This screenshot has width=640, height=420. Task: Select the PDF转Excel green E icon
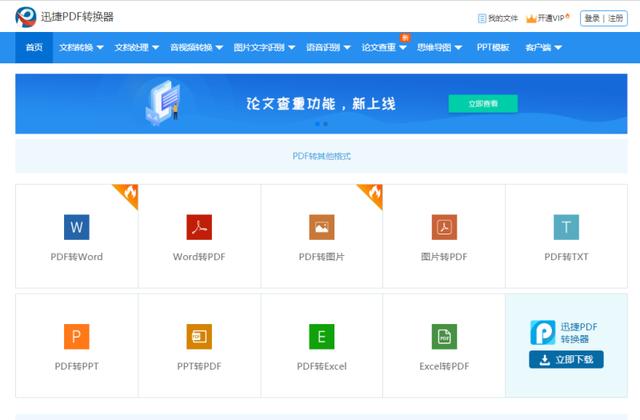coord(322,336)
